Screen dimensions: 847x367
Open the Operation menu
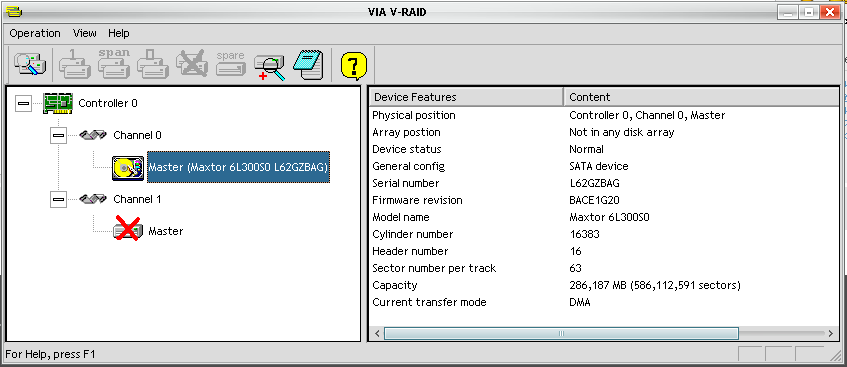coord(35,34)
